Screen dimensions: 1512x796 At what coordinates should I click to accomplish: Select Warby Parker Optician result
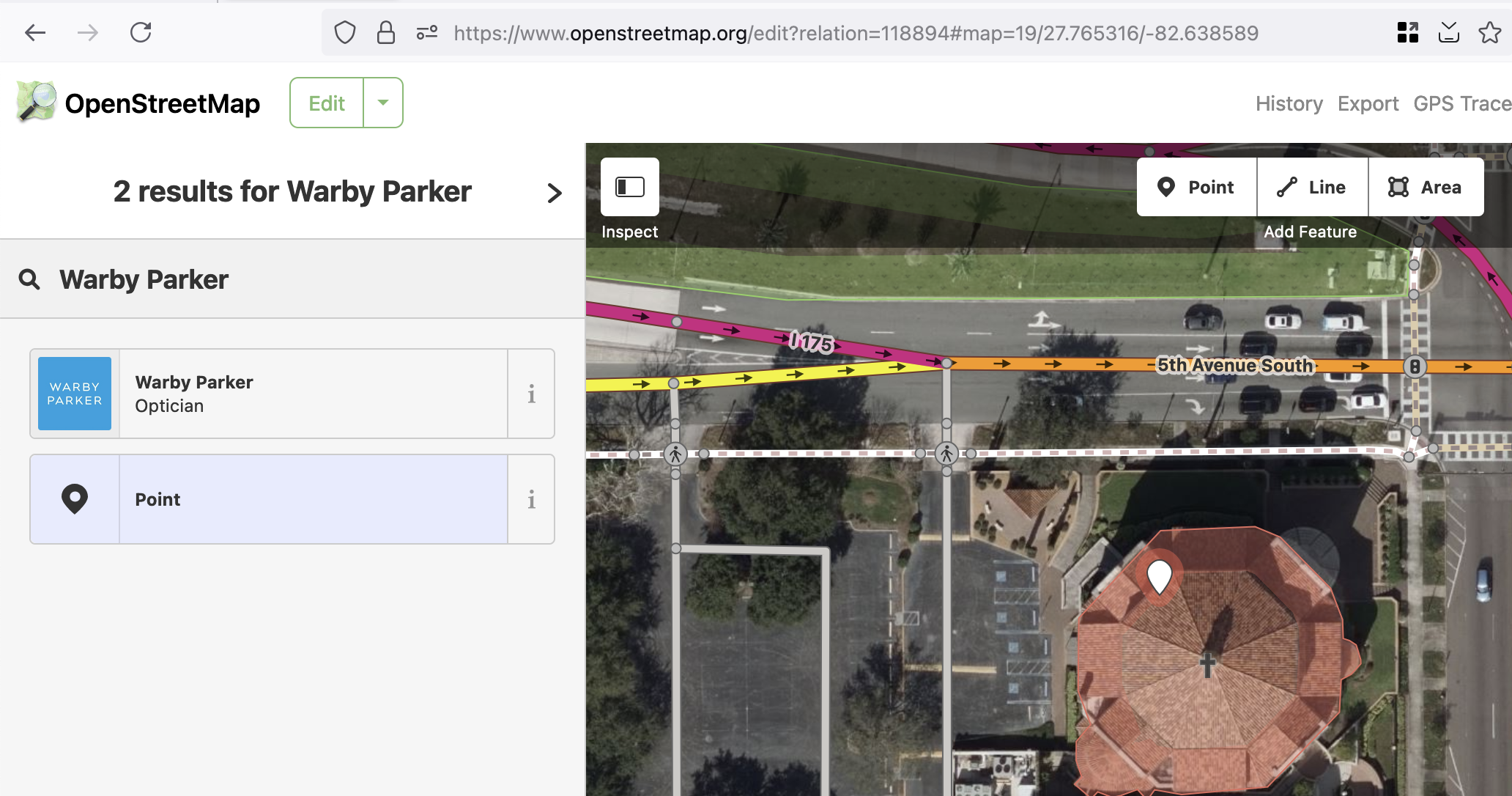(313, 394)
